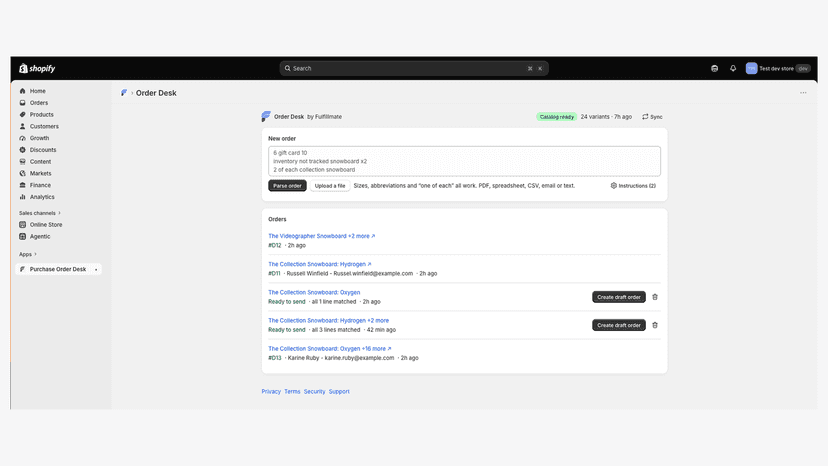The height and width of the screenshot is (466, 828).
Task: Click the Home house icon
Action: click(22, 91)
